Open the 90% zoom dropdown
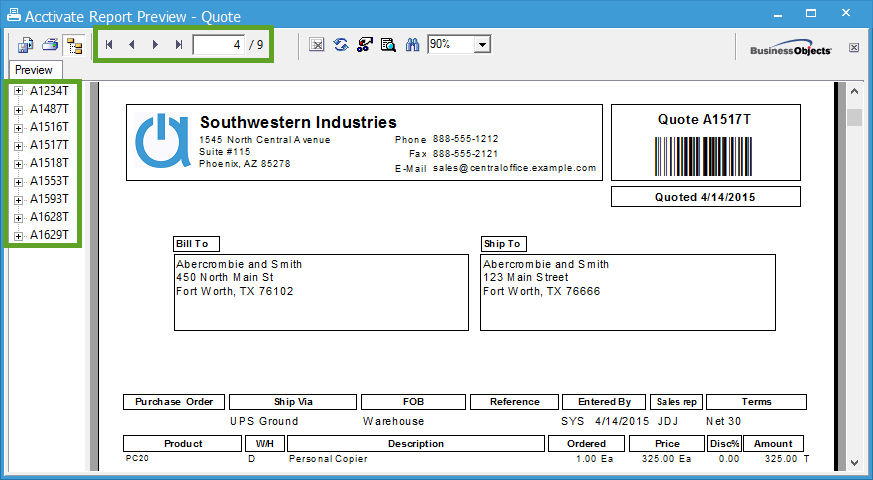 pos(483,44)
